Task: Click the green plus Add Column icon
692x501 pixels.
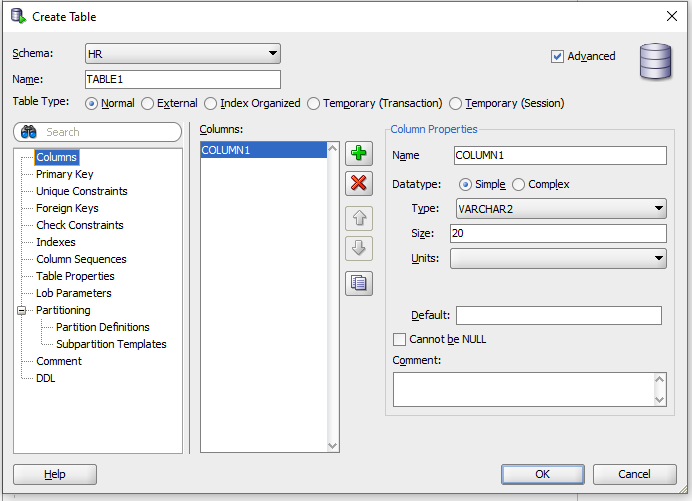Action: [358, 154]
